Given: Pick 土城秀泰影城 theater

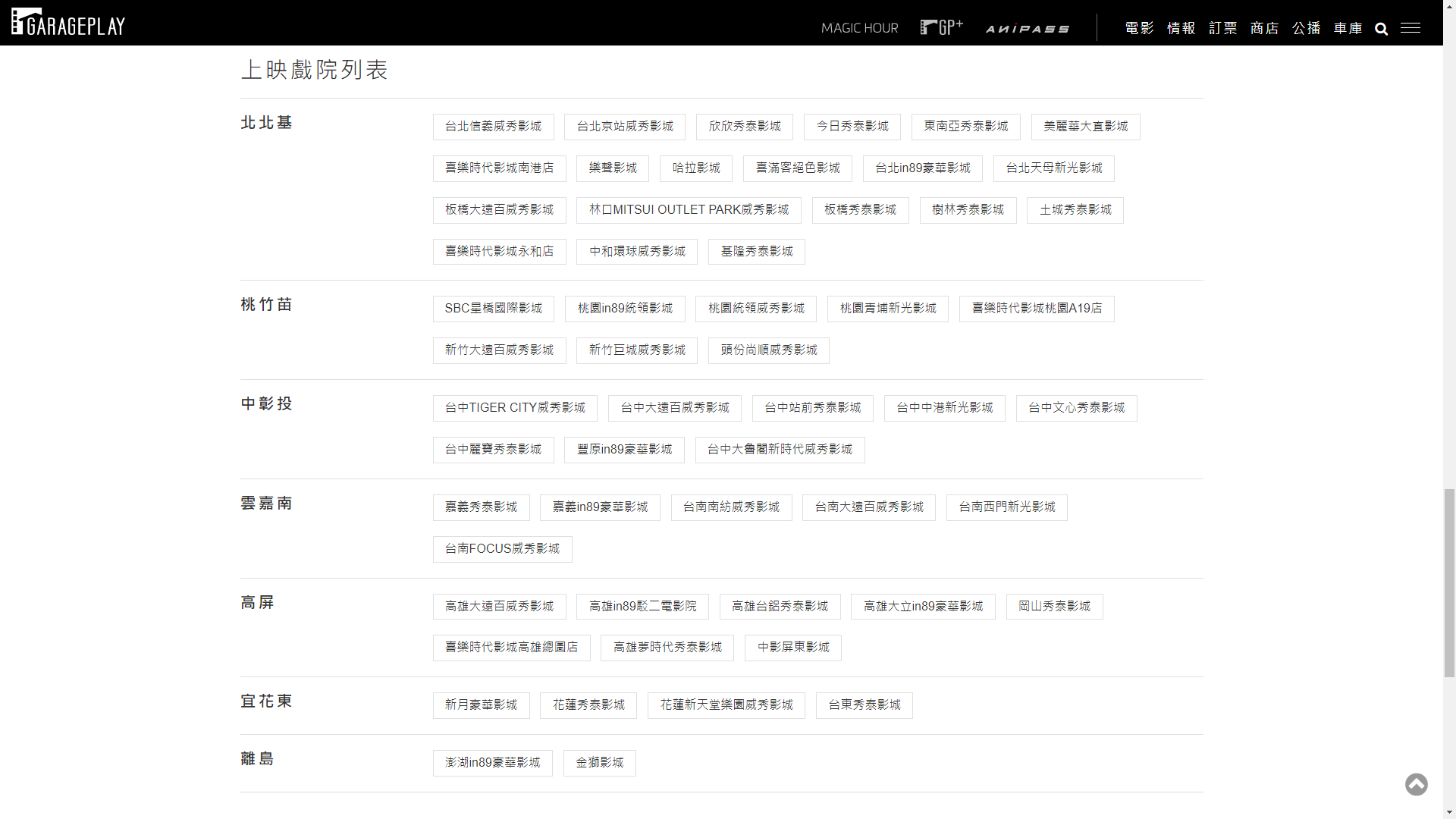Looking at the screenshot, I should tap(1075, 210).
